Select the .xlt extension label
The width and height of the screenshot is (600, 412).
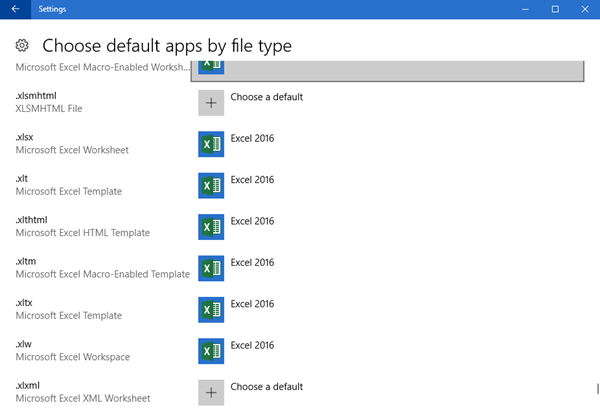pyautogui.click(x=22, y=178)
